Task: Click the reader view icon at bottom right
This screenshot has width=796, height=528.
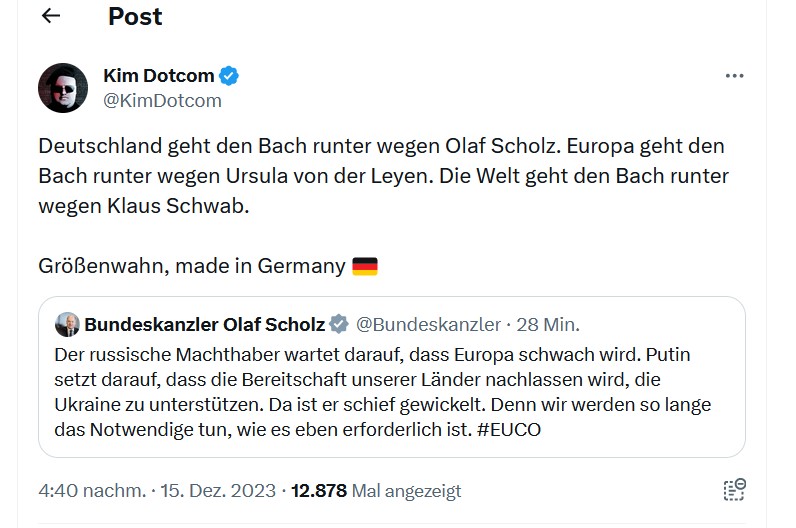Action: pyautogui.click(x=735, y=490)
